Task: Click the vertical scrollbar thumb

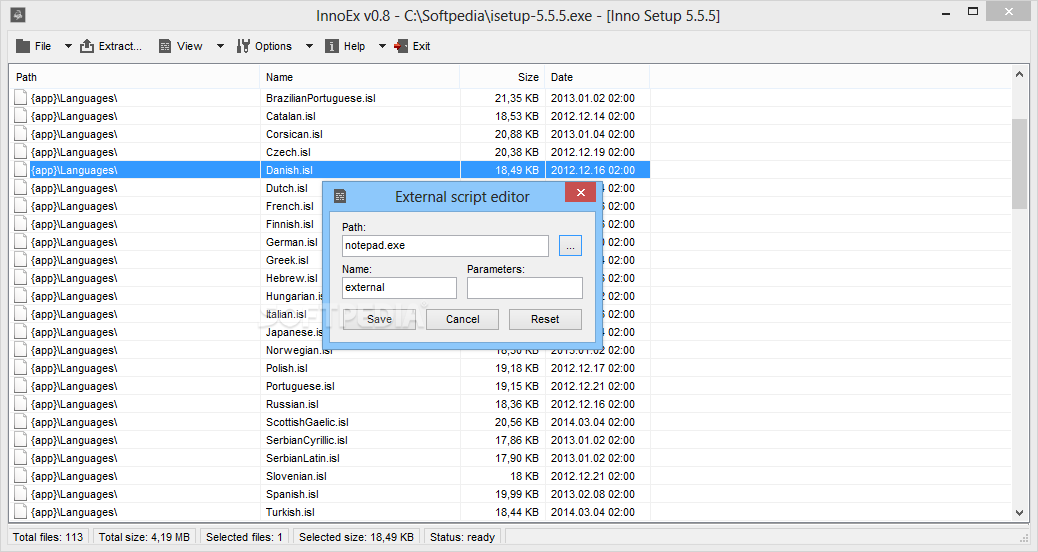Action: click(x=1019, y=164)
